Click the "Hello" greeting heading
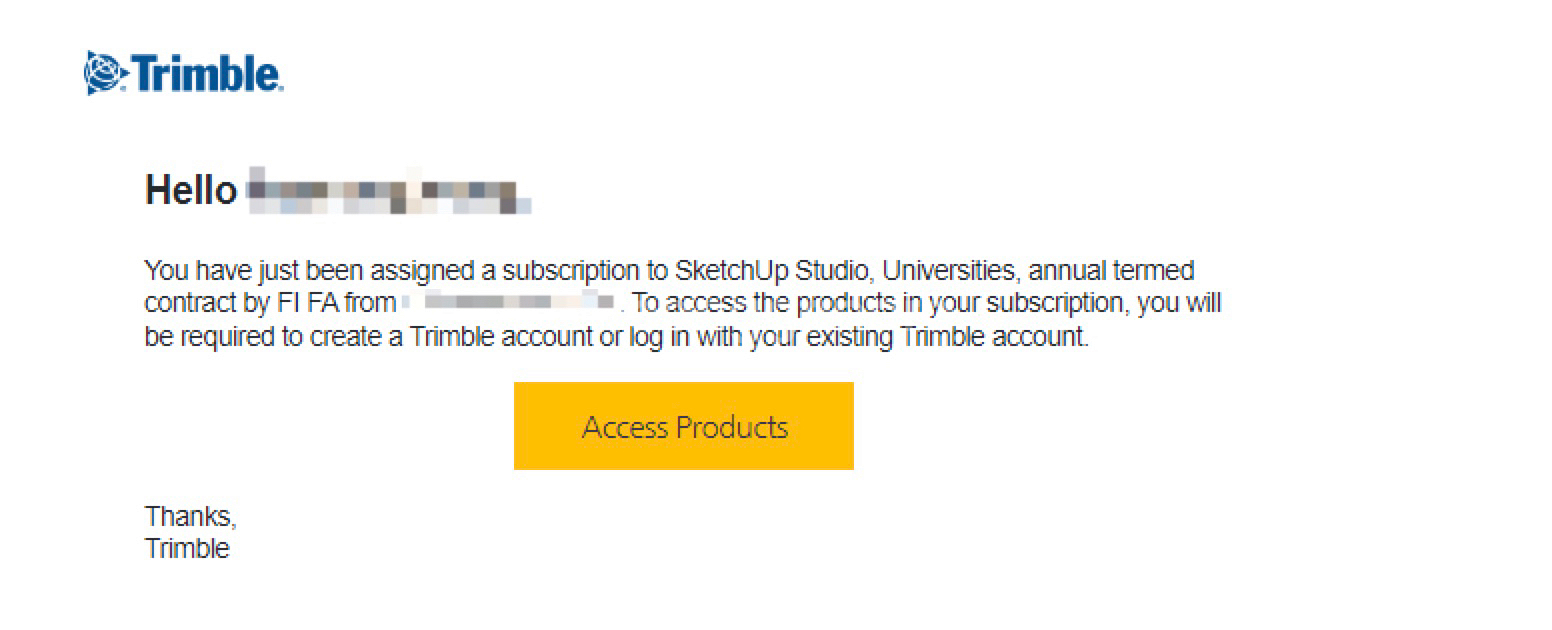 click(x=191, y=189)
